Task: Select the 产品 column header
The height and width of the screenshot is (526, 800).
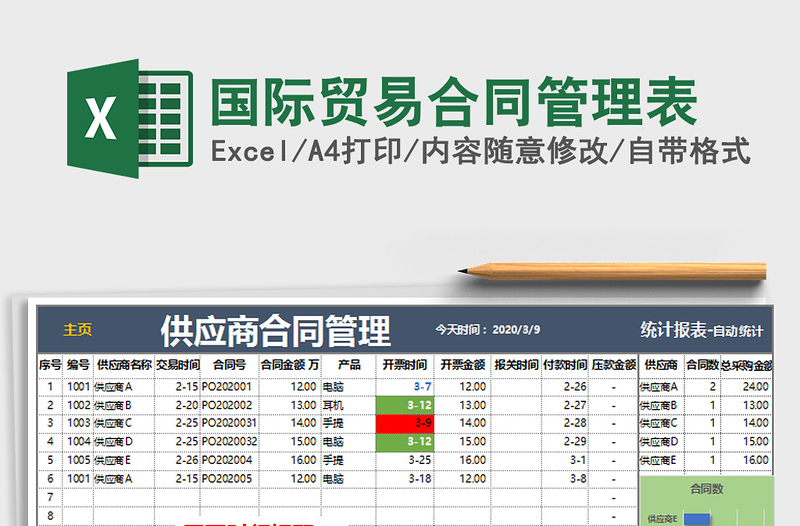Action: pos(349,365)
